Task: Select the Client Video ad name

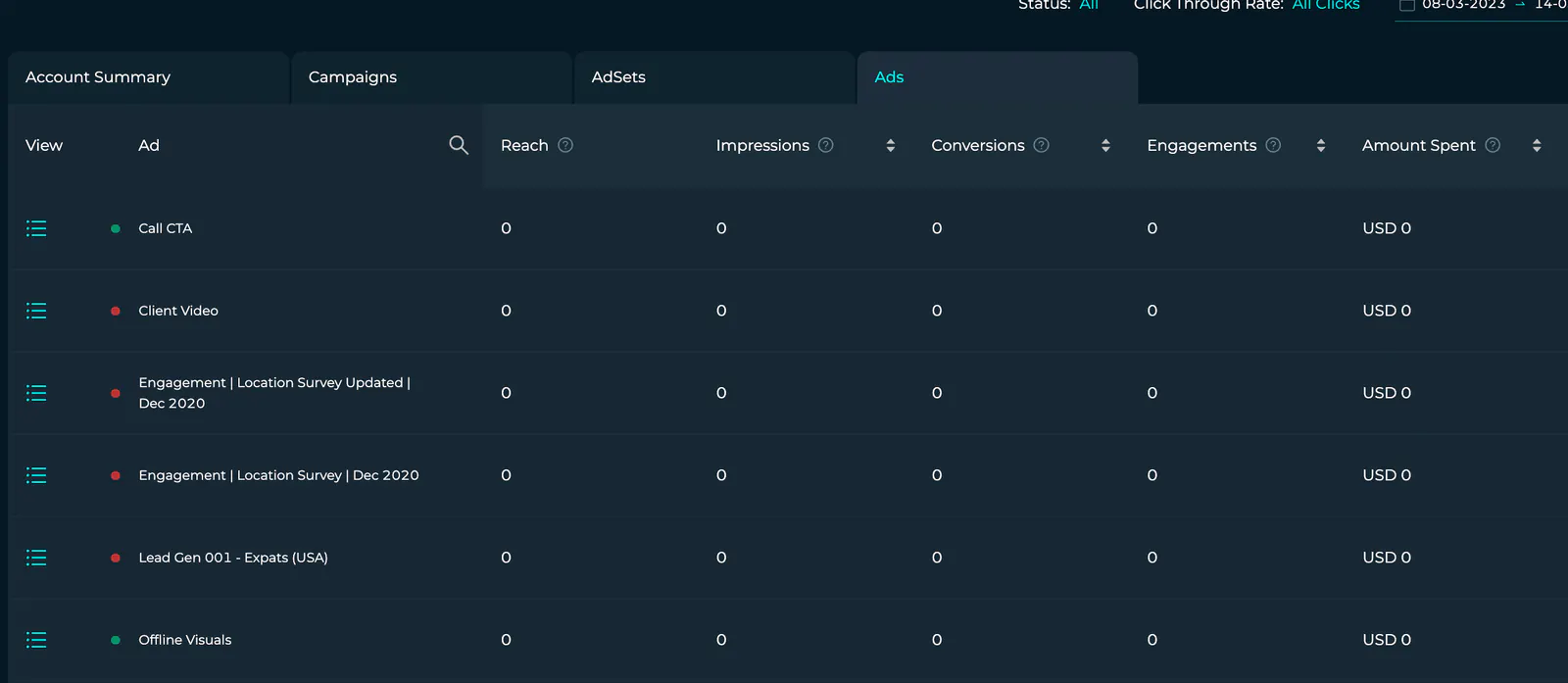Action: (178, 311)
